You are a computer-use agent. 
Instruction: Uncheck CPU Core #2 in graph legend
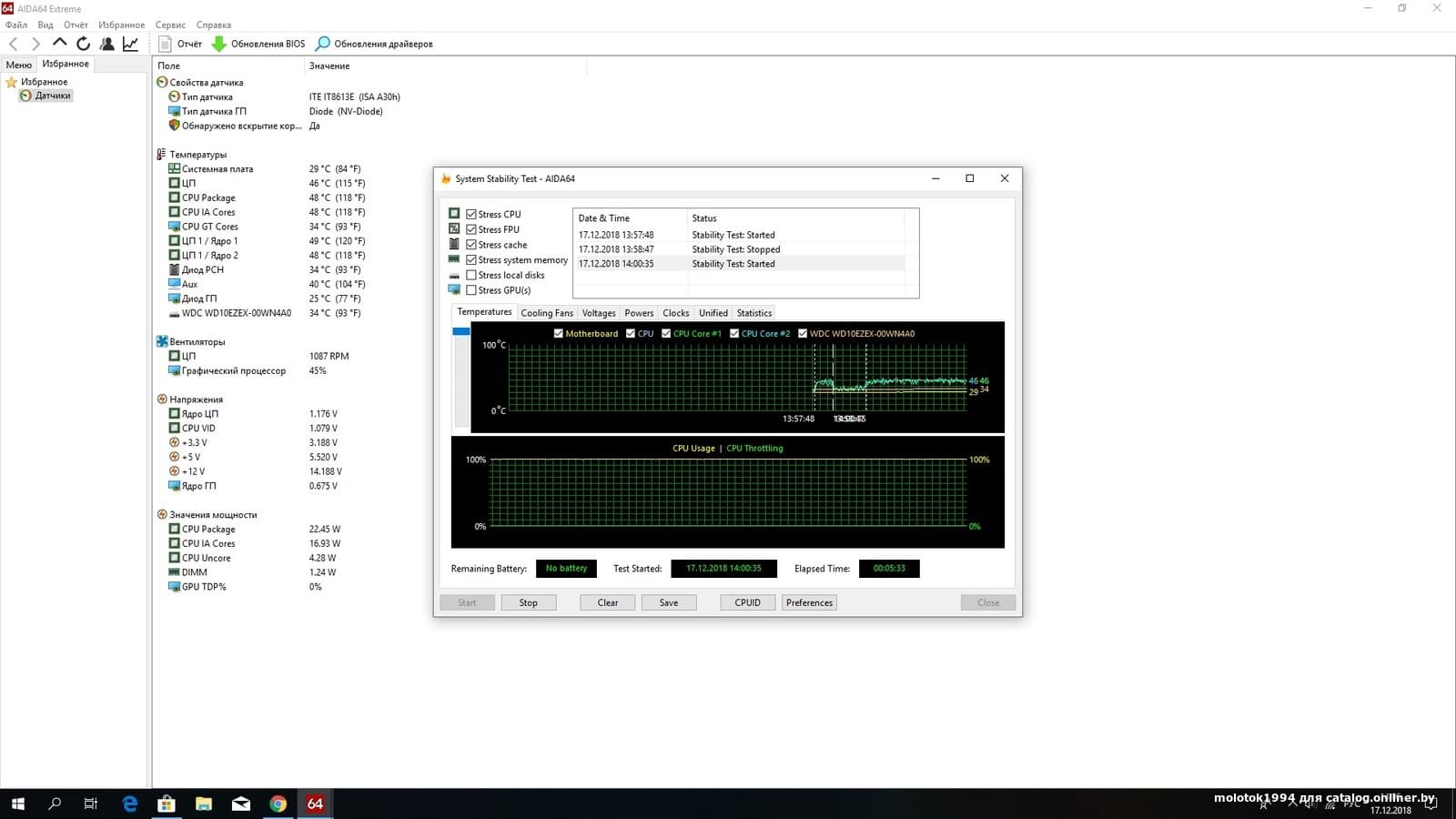coord(734,334)
